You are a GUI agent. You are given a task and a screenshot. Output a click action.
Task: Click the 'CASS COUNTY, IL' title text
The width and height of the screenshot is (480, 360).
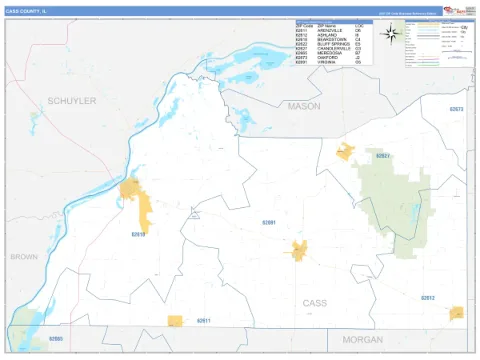click(x=26, y=11)
